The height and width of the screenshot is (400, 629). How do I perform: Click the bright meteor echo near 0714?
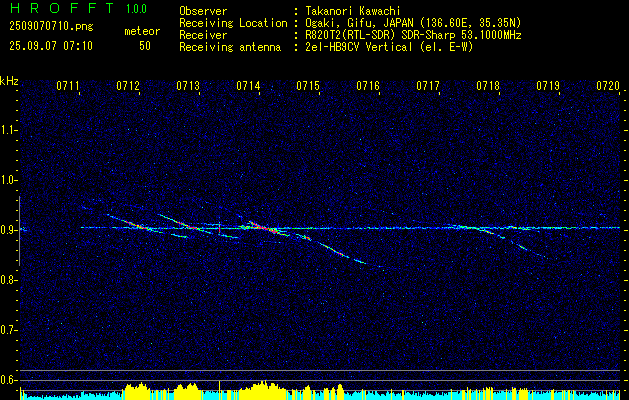(x=263, y=227)
